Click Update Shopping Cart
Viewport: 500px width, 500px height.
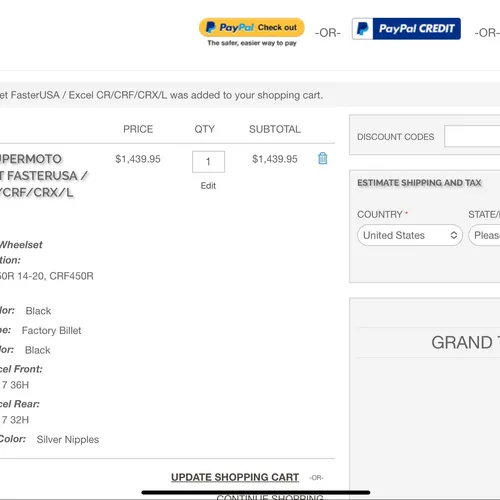(x=235, y=477)
